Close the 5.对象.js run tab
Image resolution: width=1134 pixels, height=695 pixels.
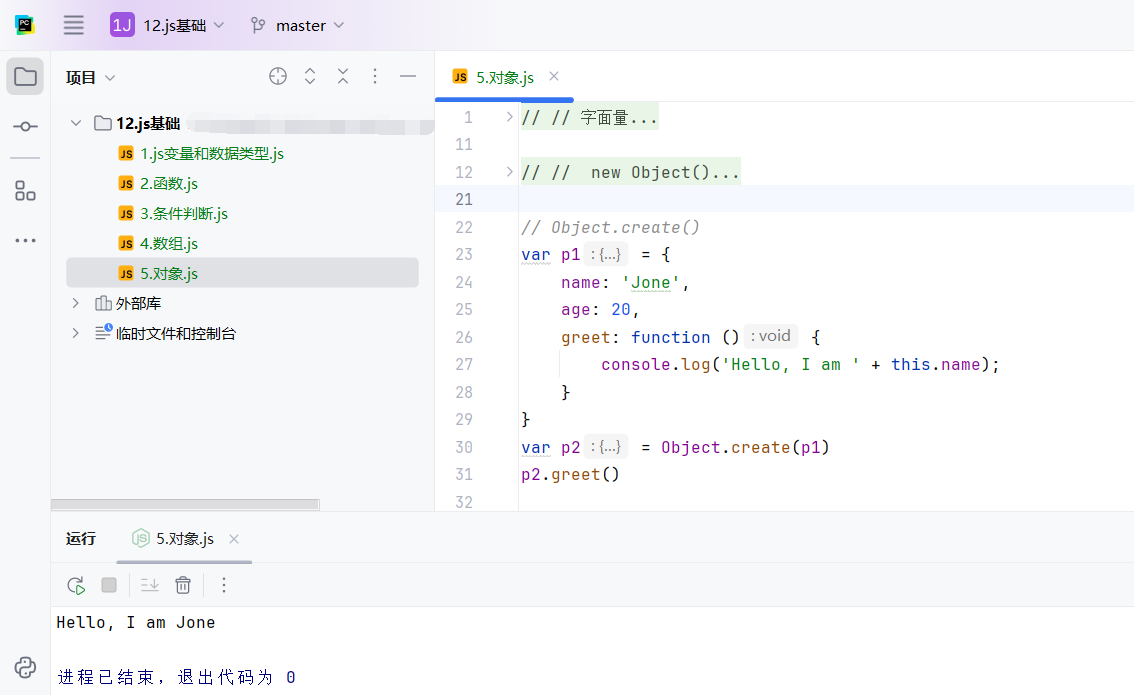point(234,539)
